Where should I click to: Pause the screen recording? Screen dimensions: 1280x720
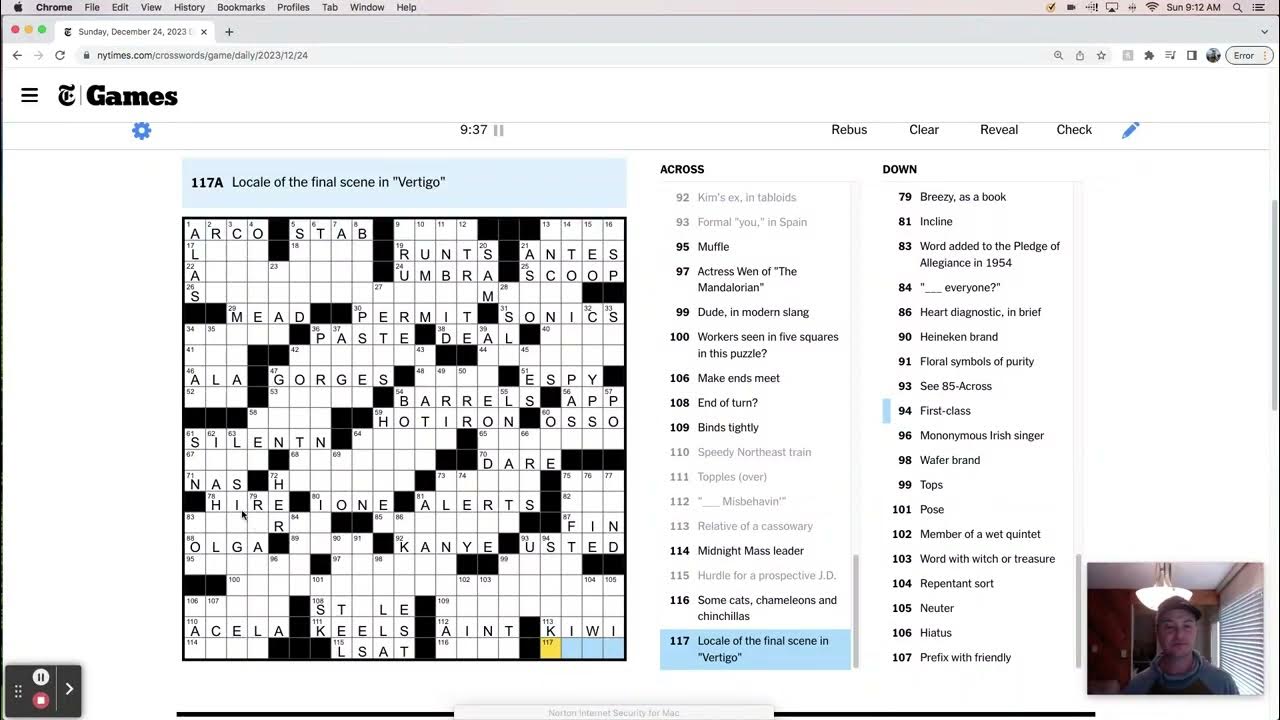pyautogui.click(x=41, y=677)
